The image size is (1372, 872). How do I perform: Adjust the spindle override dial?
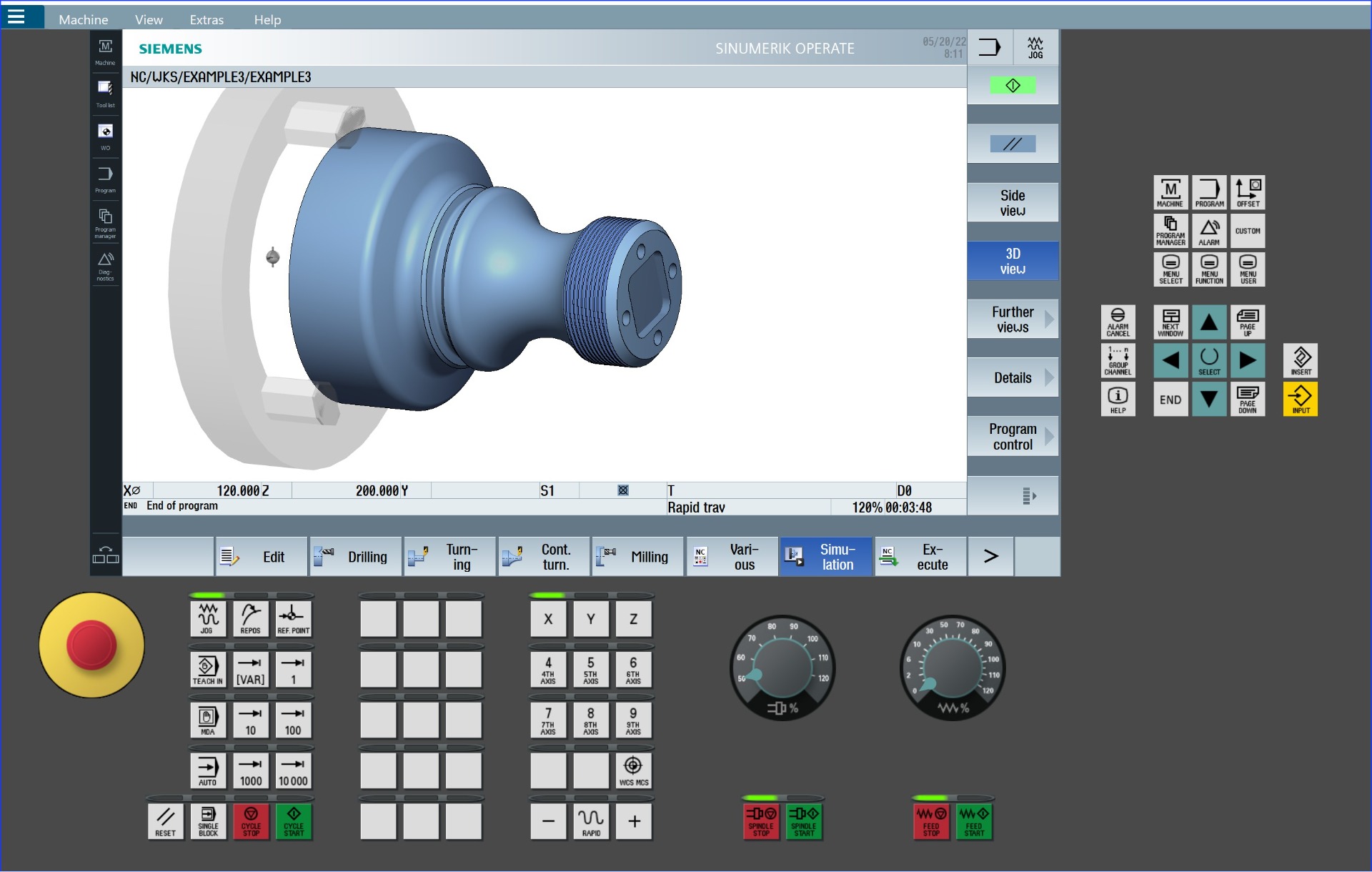(782, 668)
